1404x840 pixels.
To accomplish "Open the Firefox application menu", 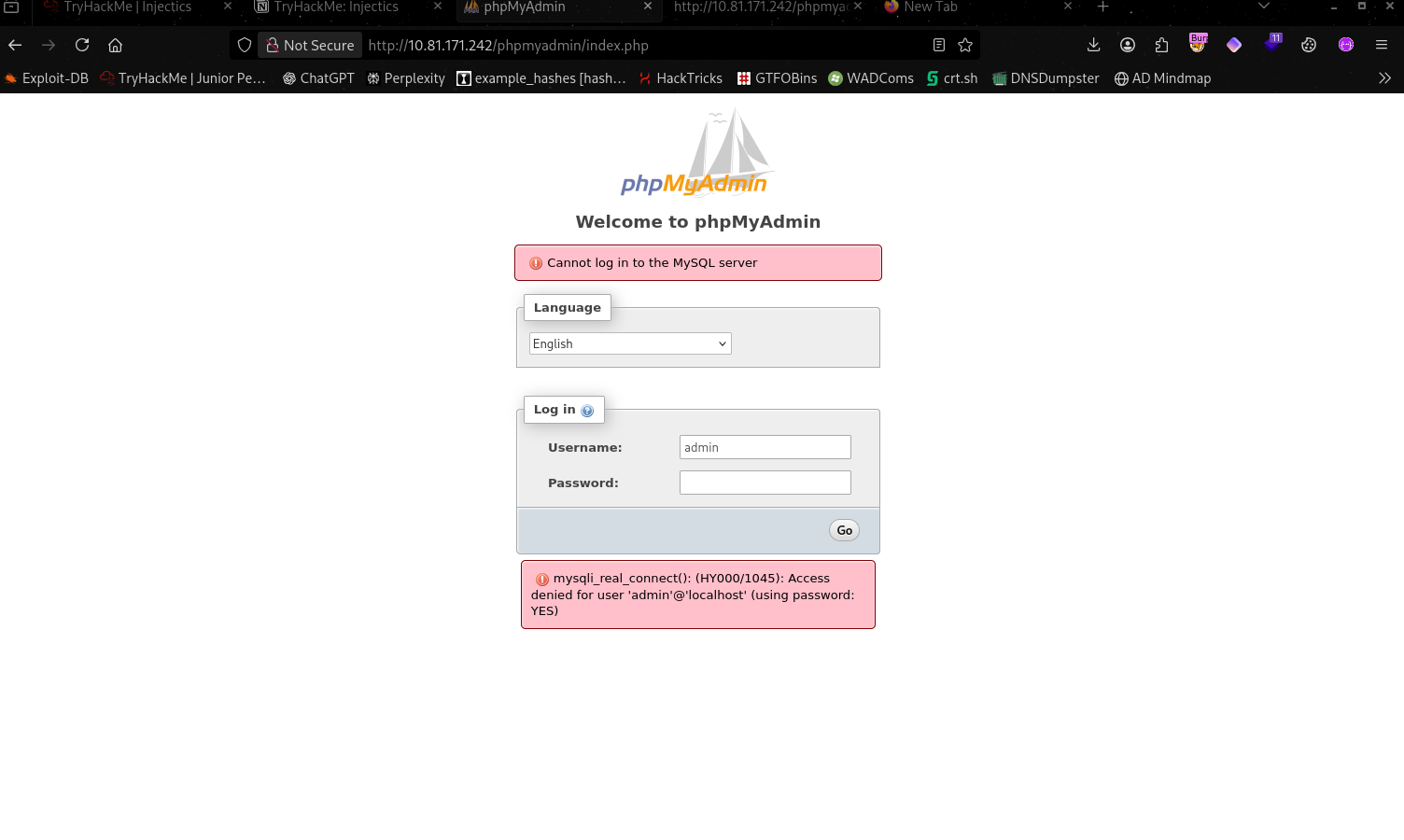I will tap(1382, 45).
